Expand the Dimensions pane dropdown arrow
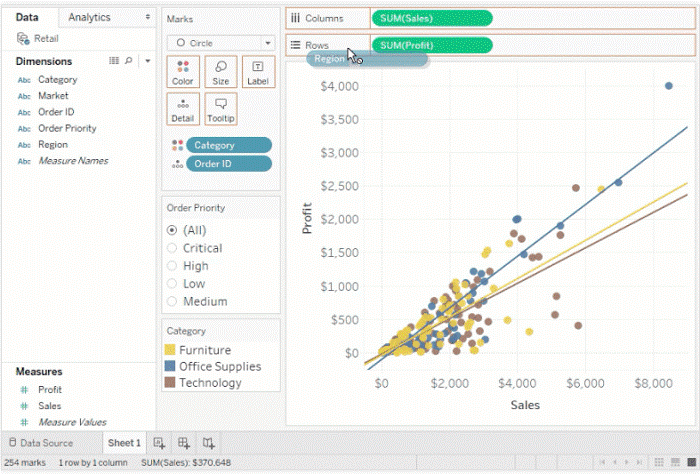Viewport: 700px width, 474px height. pyautogui.click(x=148, y=61)
